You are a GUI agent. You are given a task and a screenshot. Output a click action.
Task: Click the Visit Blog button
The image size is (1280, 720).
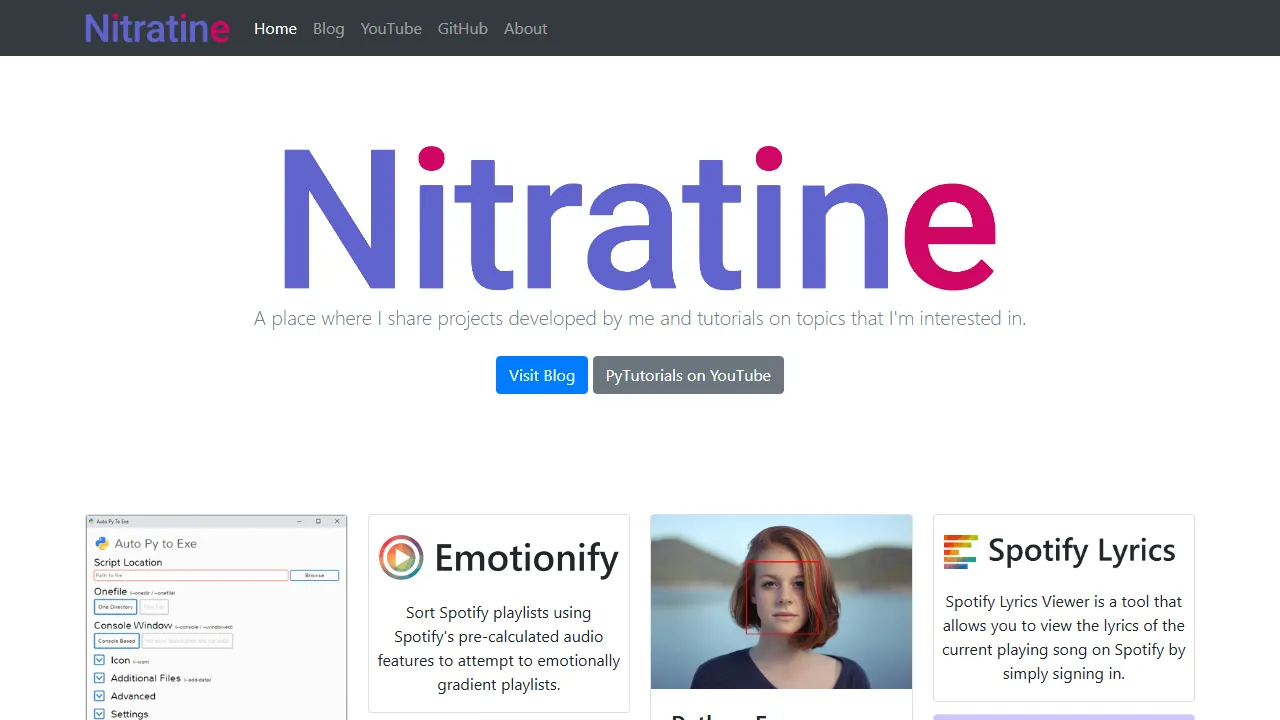tap(541, 375)
